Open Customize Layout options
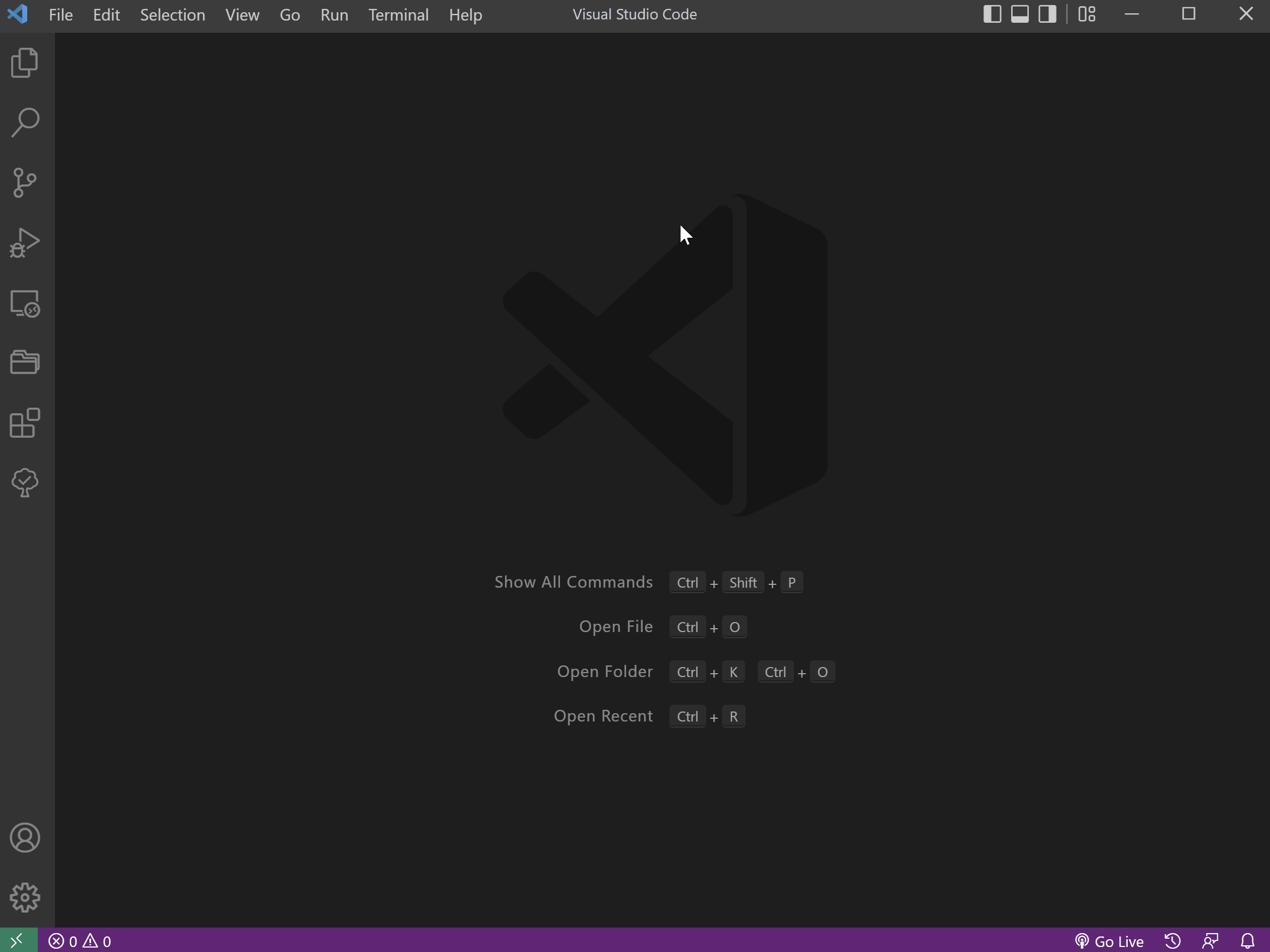Image resolution: width=1270 pixels, height=952 pixels. click(x=1086, y=14)
